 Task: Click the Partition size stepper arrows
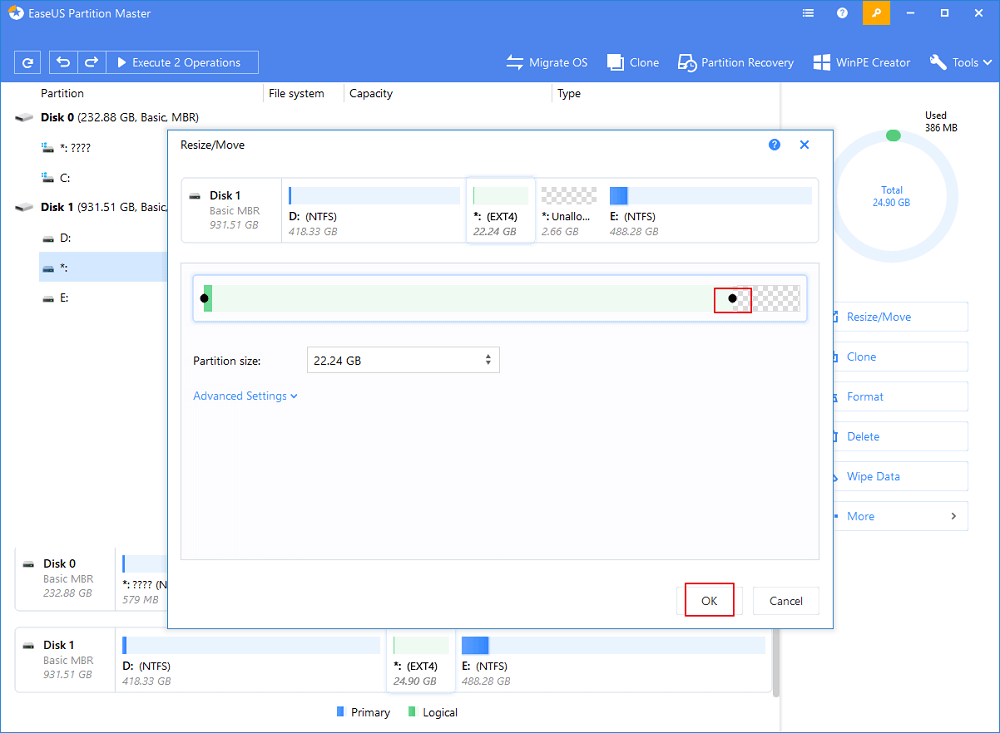tap(488, 360)
